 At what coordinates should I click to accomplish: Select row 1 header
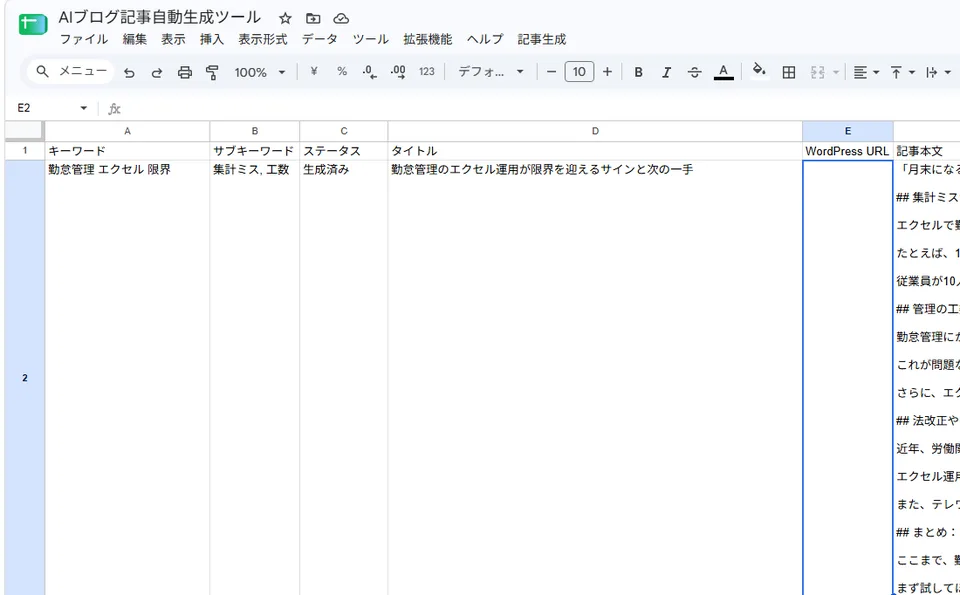coord(24,151)
